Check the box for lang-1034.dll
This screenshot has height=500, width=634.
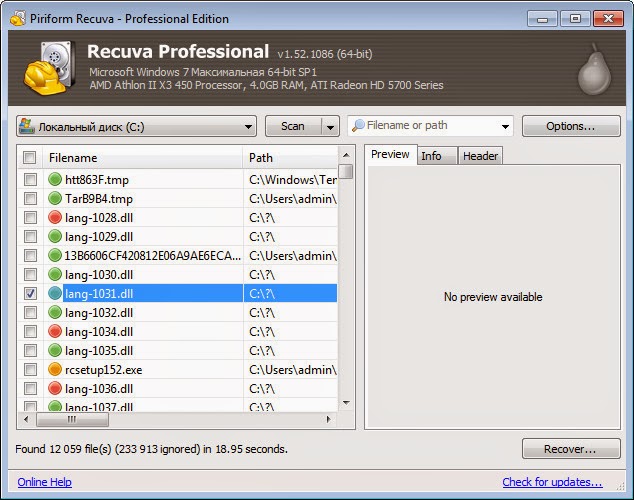pos(30,331)
